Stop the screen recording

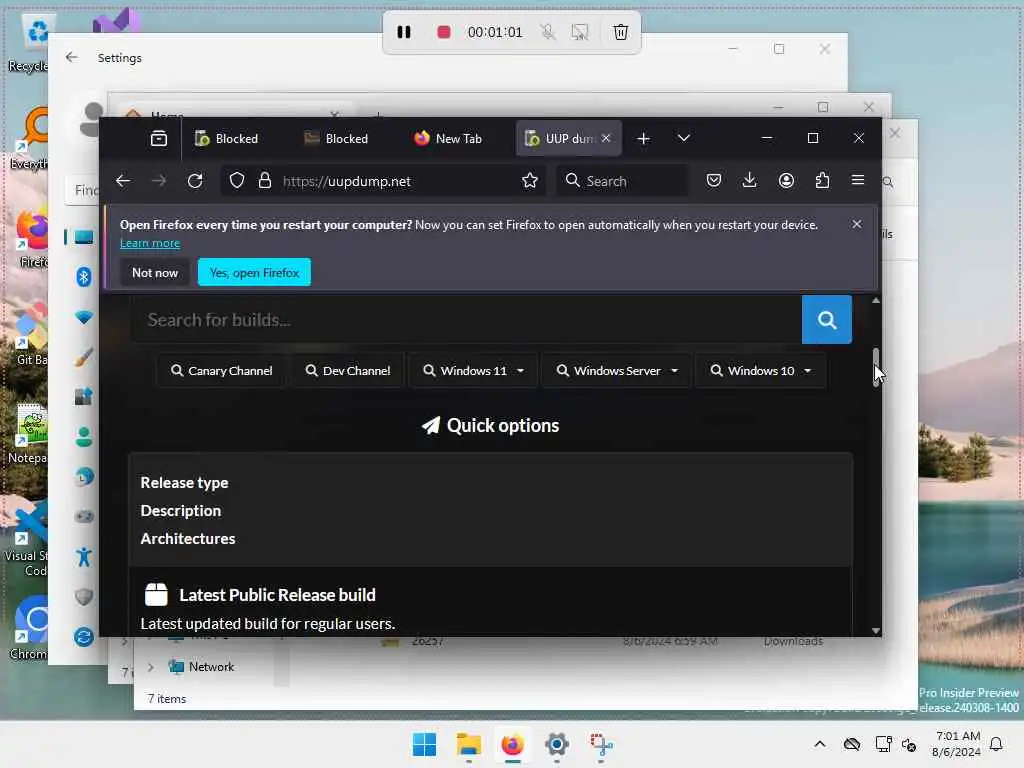click(443, 32)
